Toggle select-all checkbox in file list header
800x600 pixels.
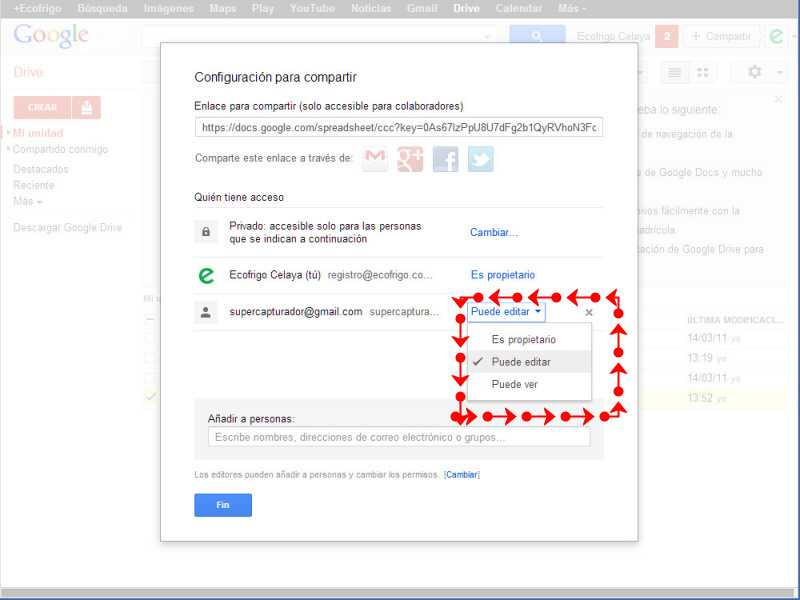click(x=149, y=320)
